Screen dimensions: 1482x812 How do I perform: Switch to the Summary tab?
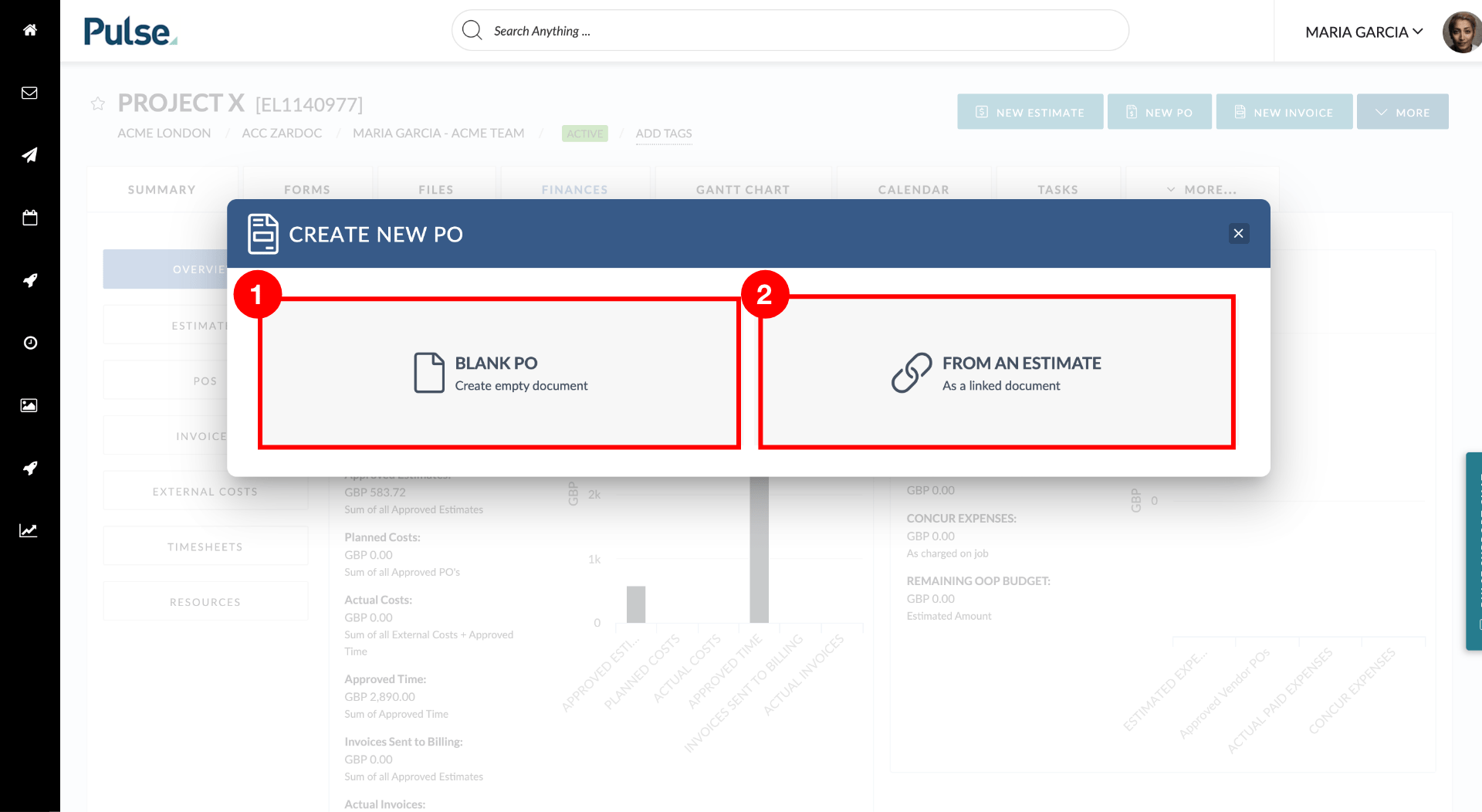coord(162,189)
